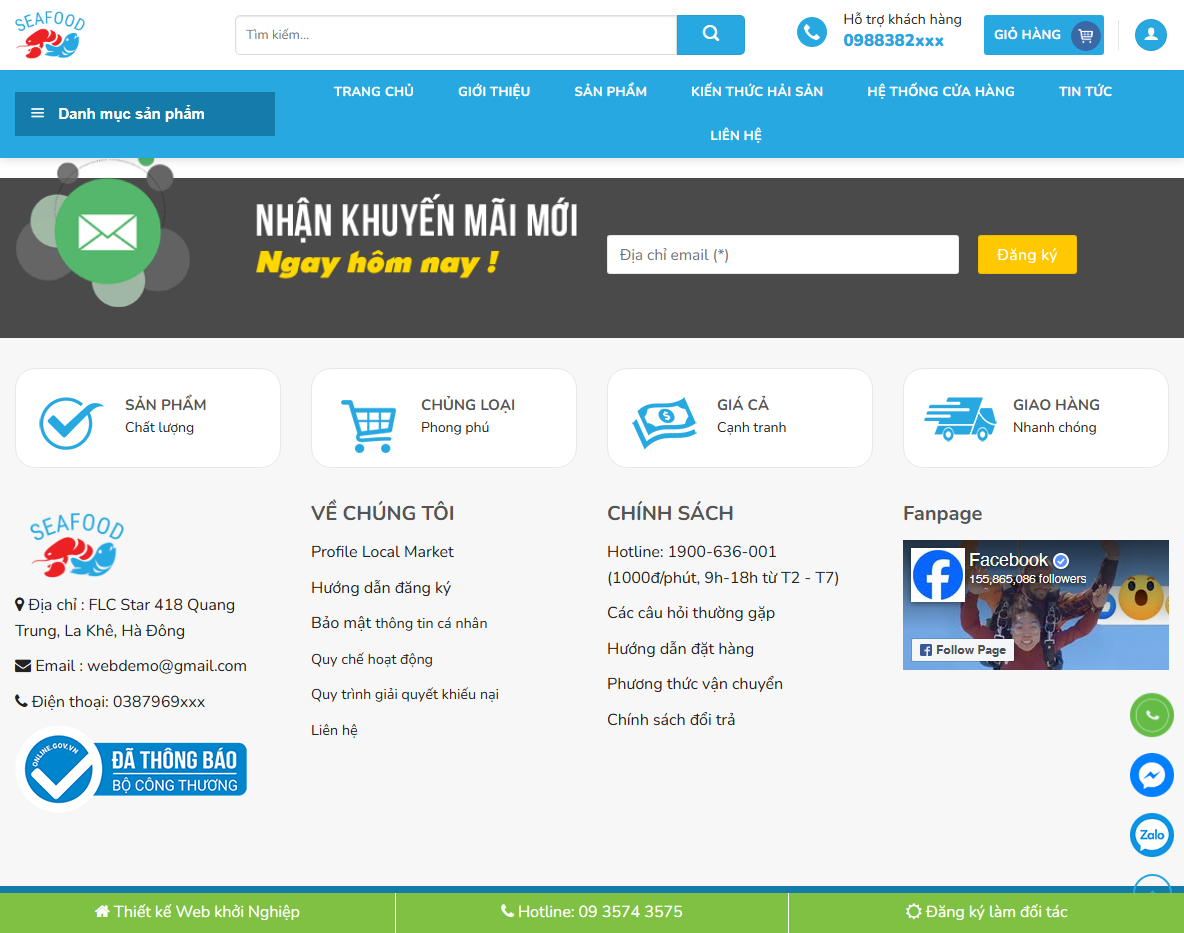Open the Hướng dẫn đặt hàng link
Screen dimensions: 1184x933
point(680,649)
